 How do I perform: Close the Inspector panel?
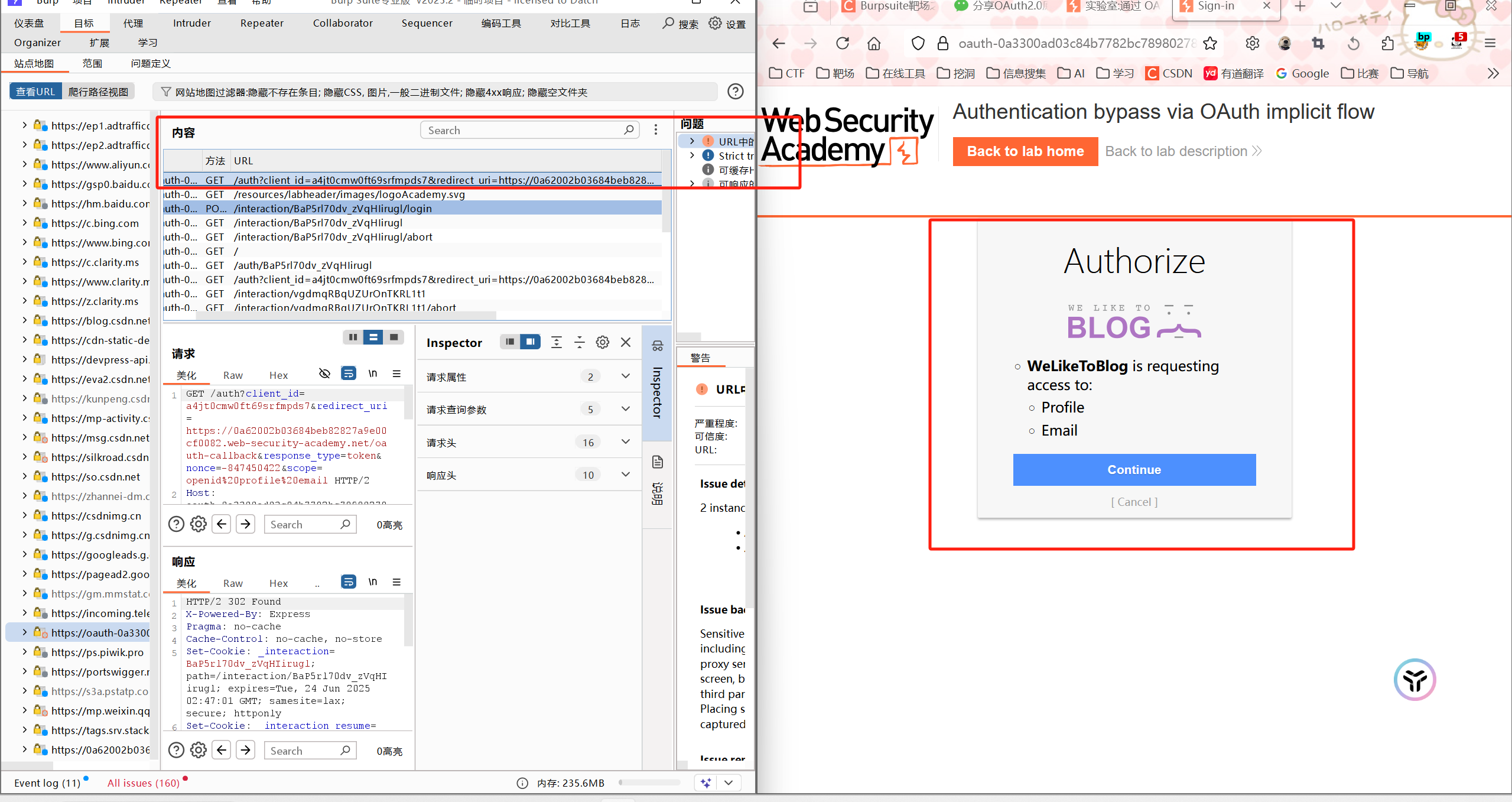tap(626, 342)
